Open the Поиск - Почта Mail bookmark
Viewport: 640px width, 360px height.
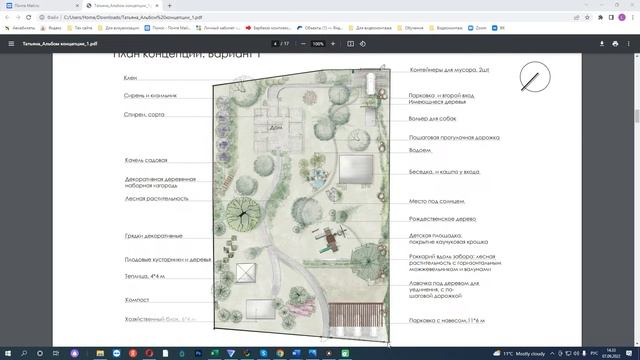click(167, 28)
